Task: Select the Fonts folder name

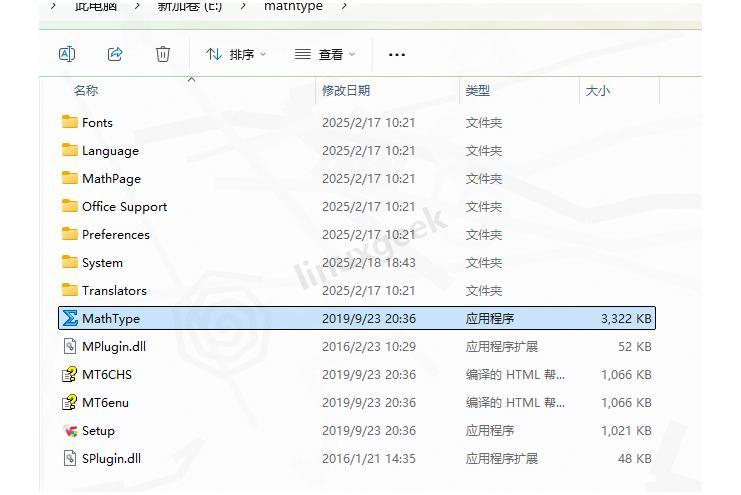Action: 97,123
